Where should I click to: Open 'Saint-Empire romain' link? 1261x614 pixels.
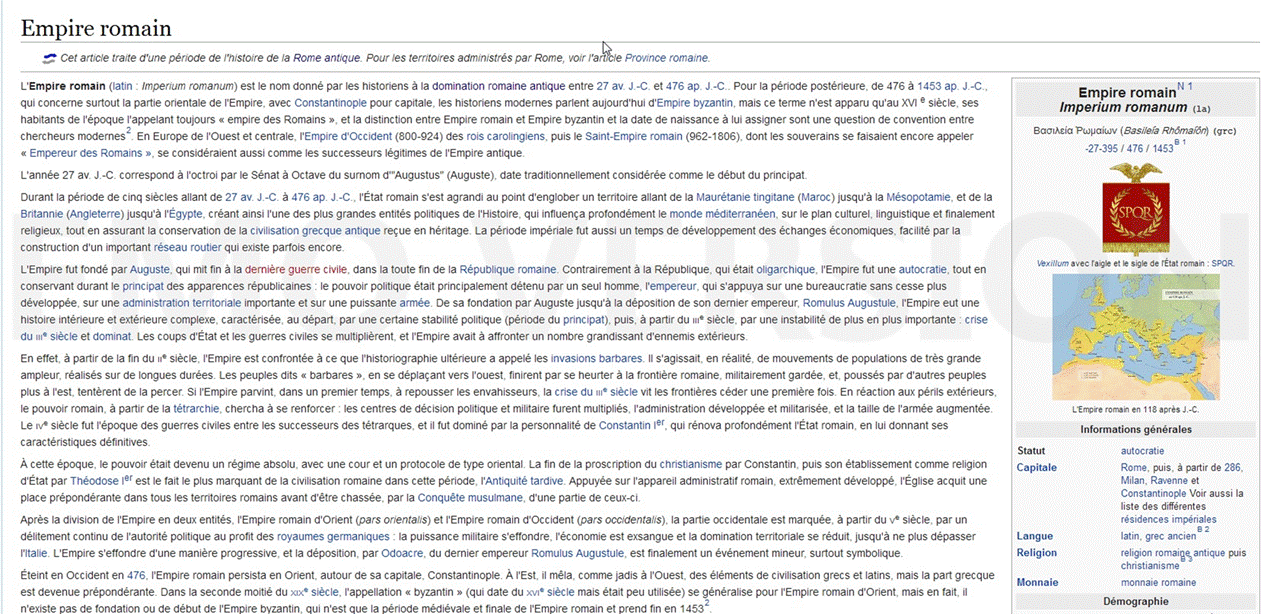(x=635, y=136)
